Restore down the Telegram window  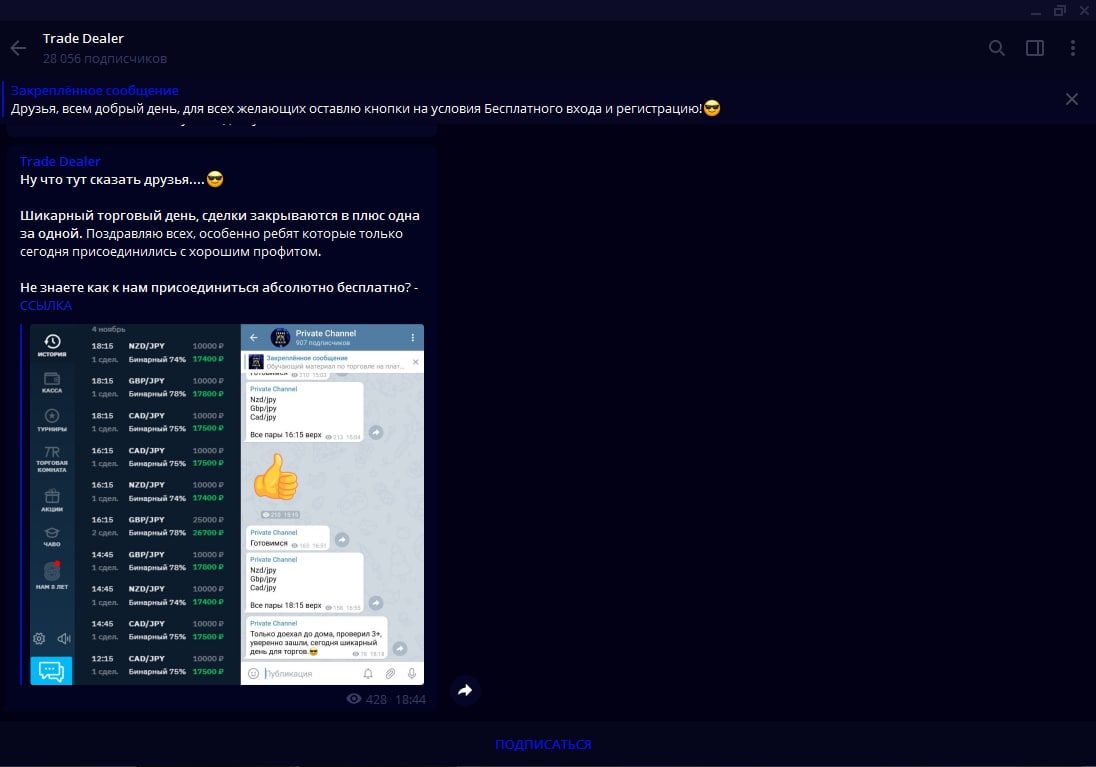pos(1060,10)
